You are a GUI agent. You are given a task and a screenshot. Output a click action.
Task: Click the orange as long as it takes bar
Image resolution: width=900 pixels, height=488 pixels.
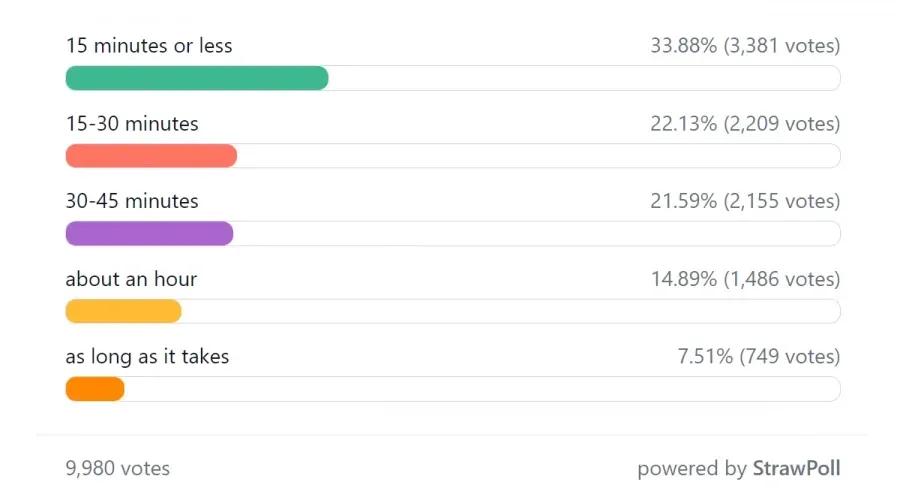(x=95, y=389)
